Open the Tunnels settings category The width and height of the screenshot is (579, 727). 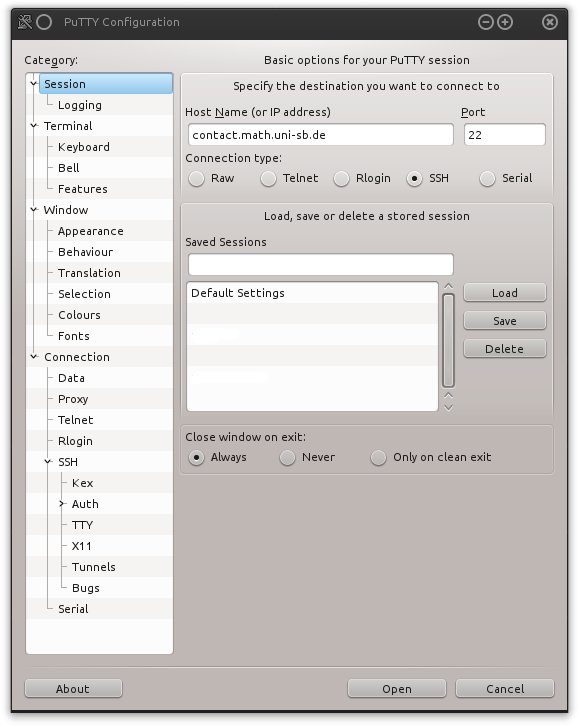click(x=94, y=567)
